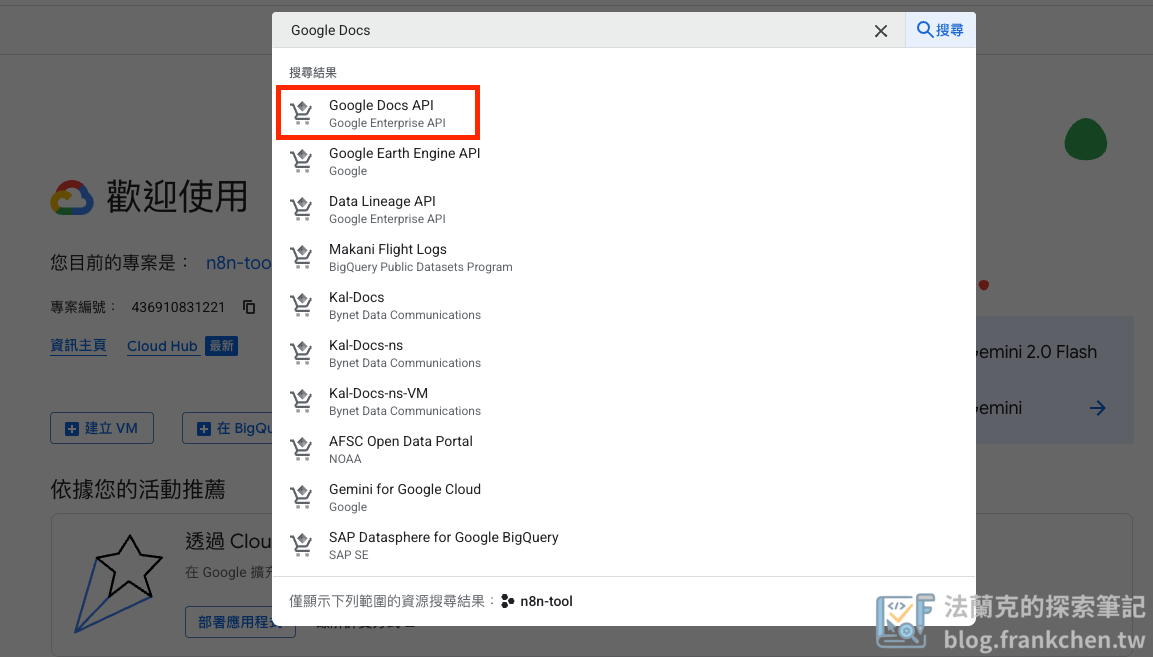
Task: Open the Cloud Hub link
Action: pos(163,346)
